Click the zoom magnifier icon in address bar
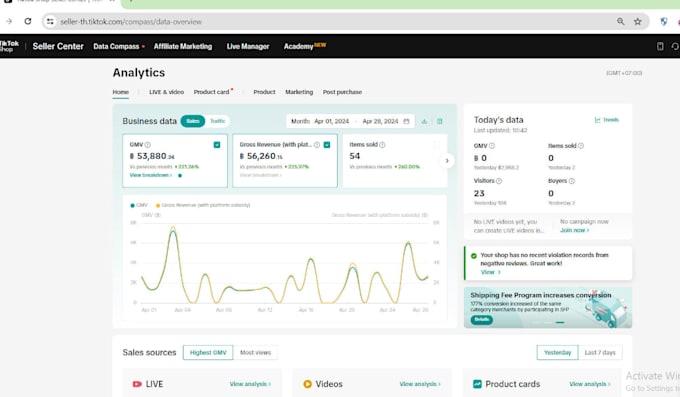The width and height of the screenshot is (680, 397). 621,21
